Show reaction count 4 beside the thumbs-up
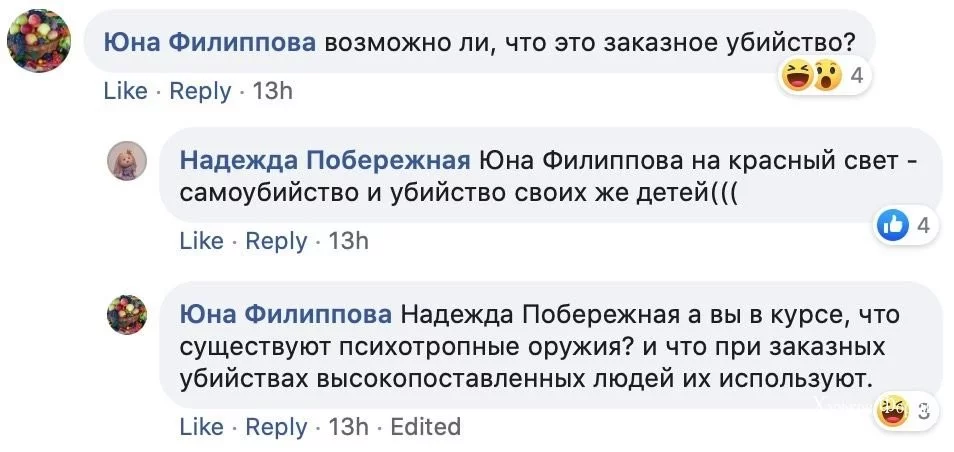Screen dimensions: 954x452 (x=922, y=227)
